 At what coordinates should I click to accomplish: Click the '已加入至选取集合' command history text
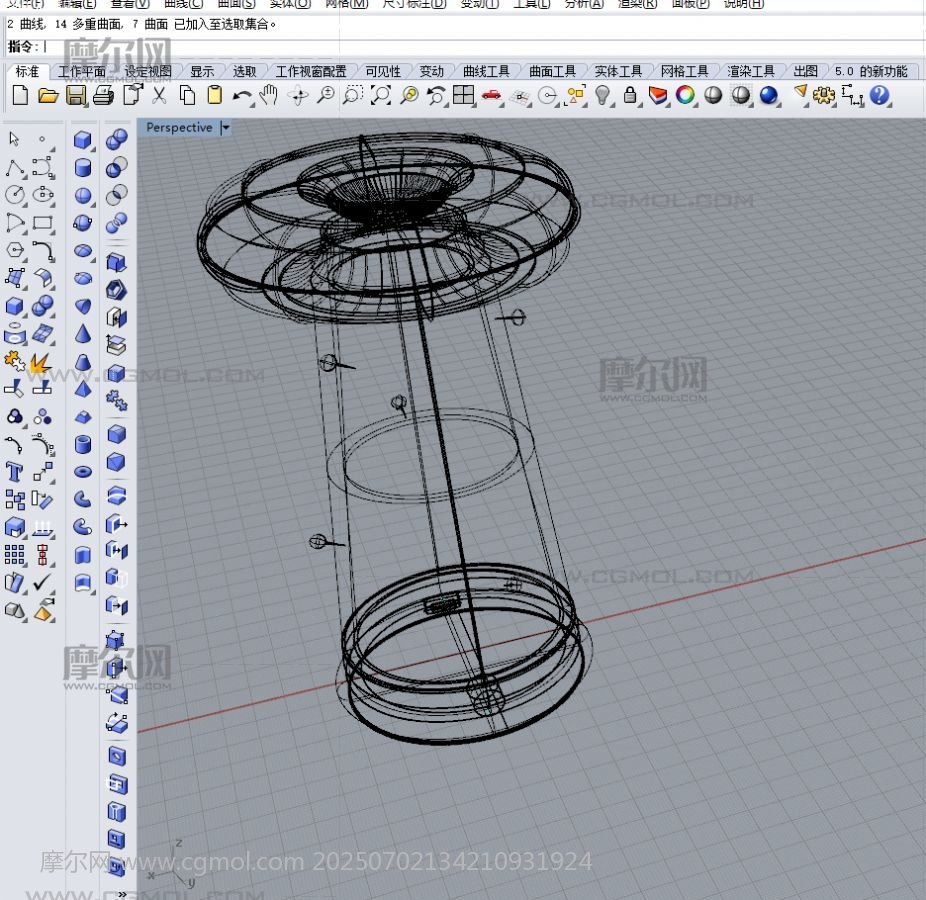click(225, 24)
